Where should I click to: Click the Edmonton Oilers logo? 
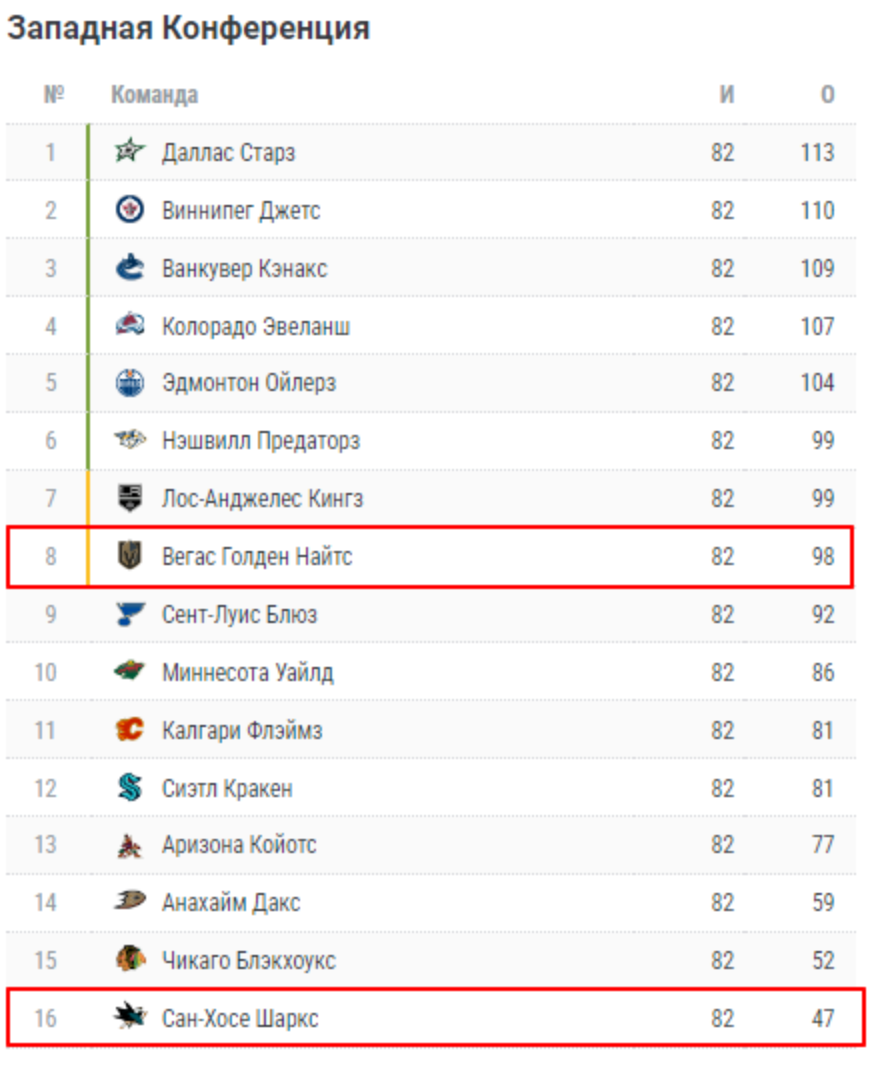coord(130,383)
